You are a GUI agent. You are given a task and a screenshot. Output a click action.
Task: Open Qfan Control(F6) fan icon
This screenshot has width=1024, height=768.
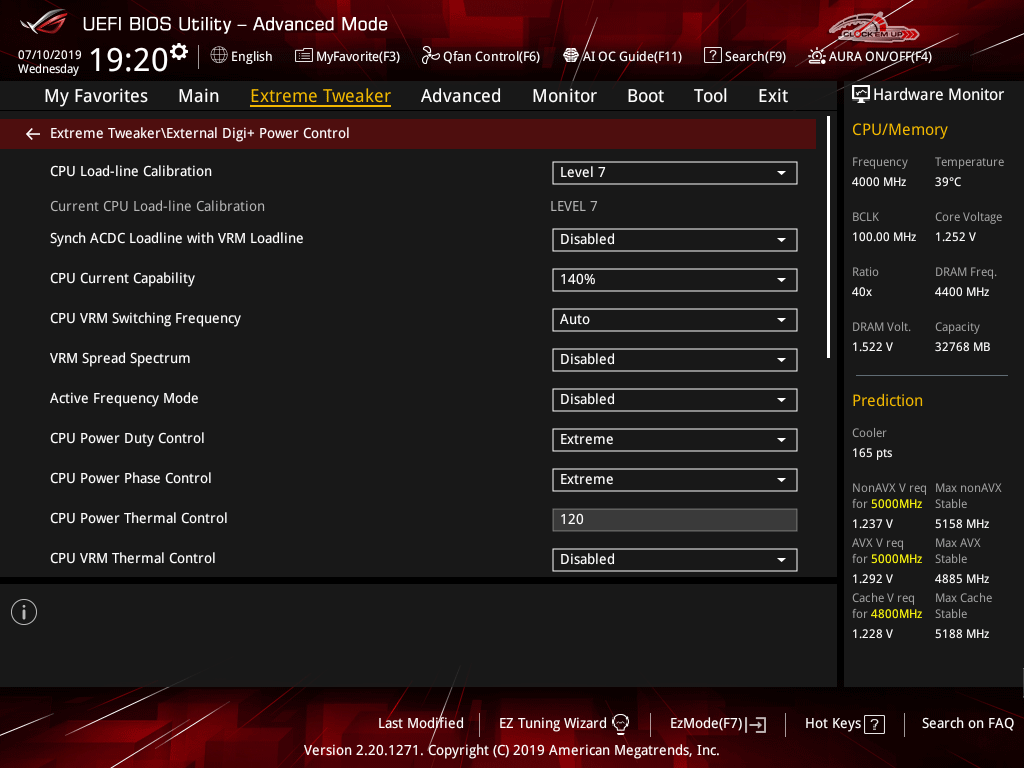(x=431, y=56)
